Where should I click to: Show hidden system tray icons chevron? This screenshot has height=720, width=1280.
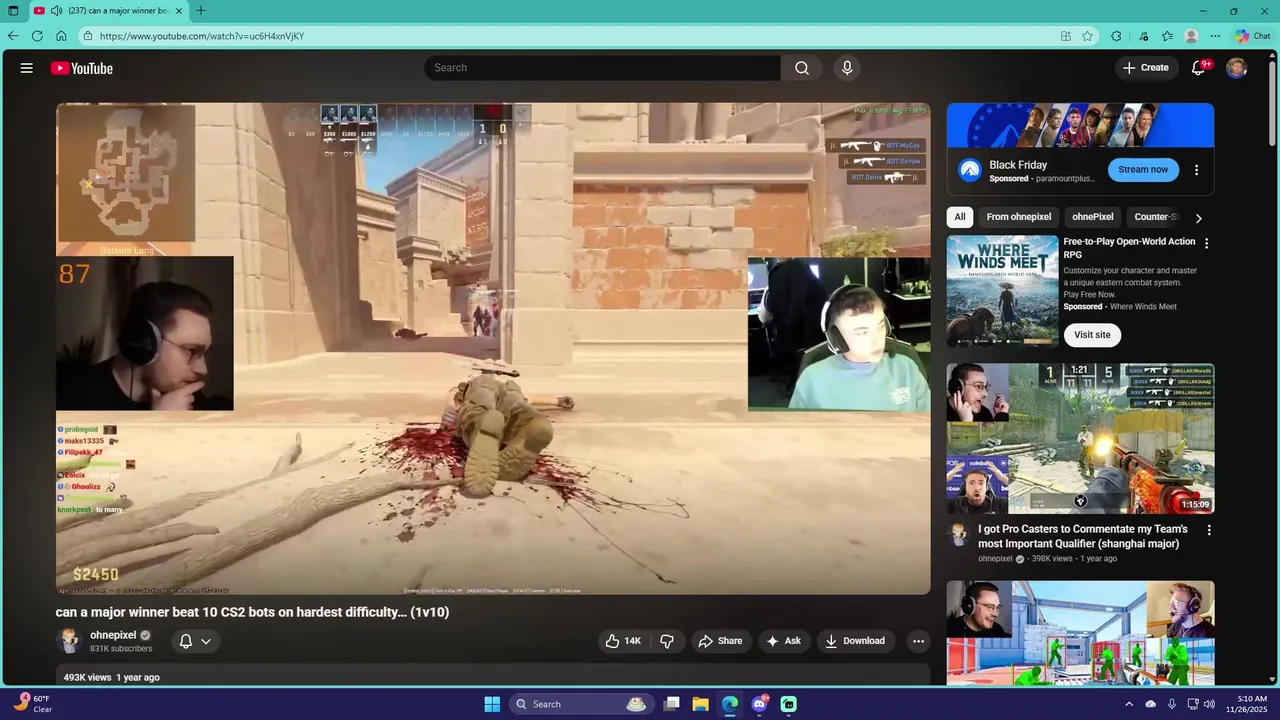click(1129, 704)
